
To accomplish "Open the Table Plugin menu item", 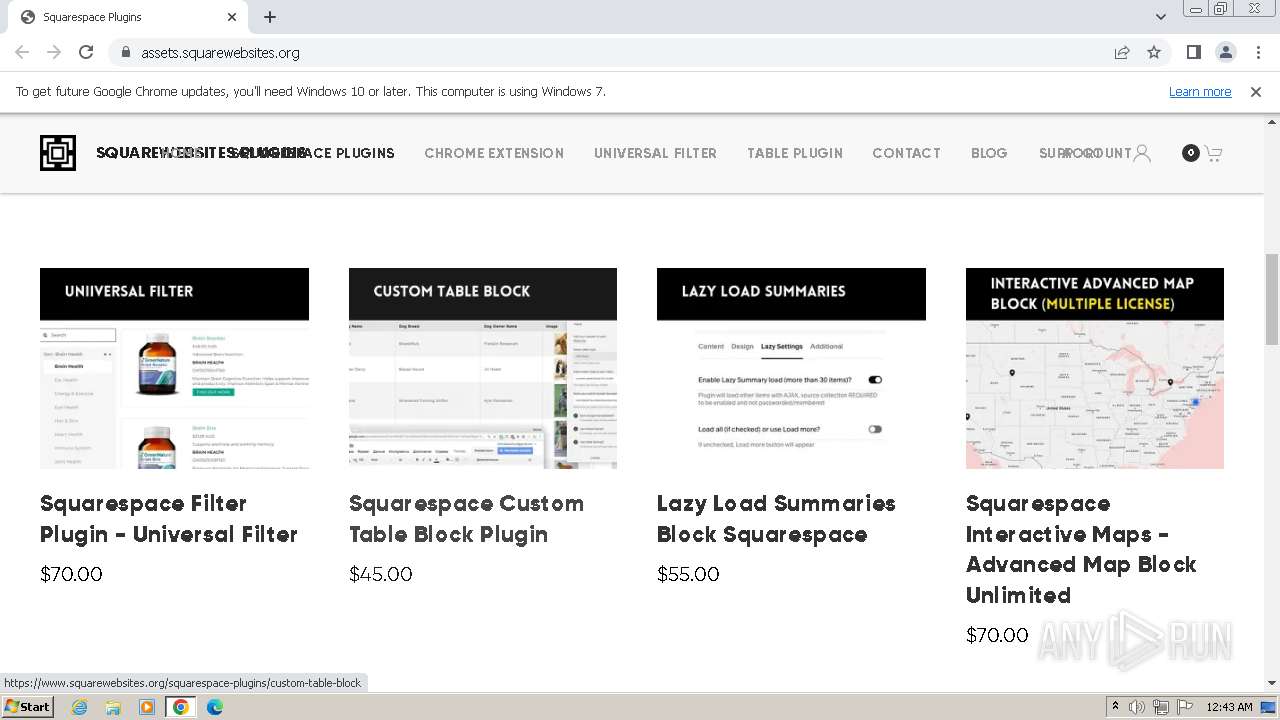I will (x=795, y=153).
